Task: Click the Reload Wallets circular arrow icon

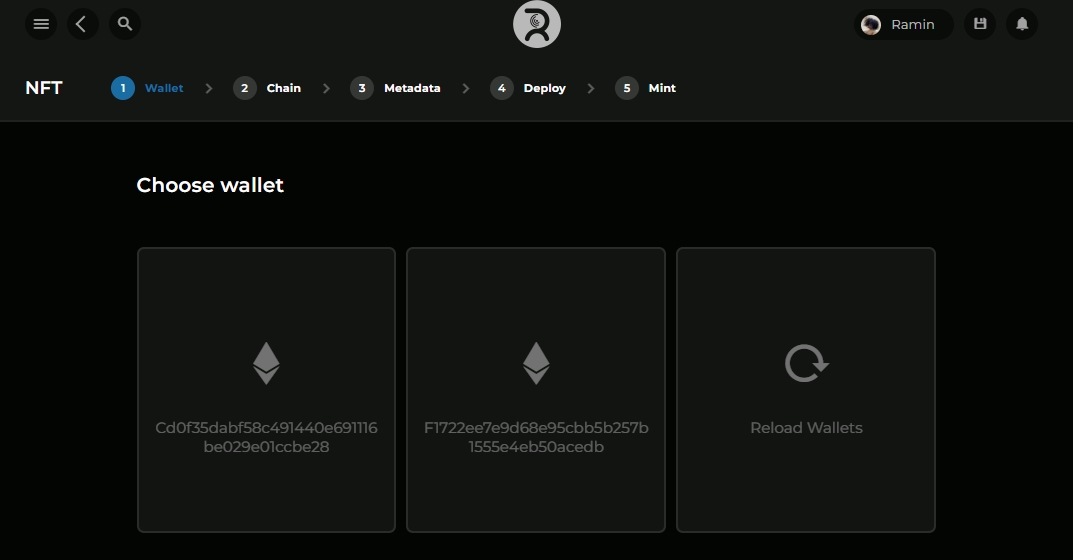Action: point(805,363)
